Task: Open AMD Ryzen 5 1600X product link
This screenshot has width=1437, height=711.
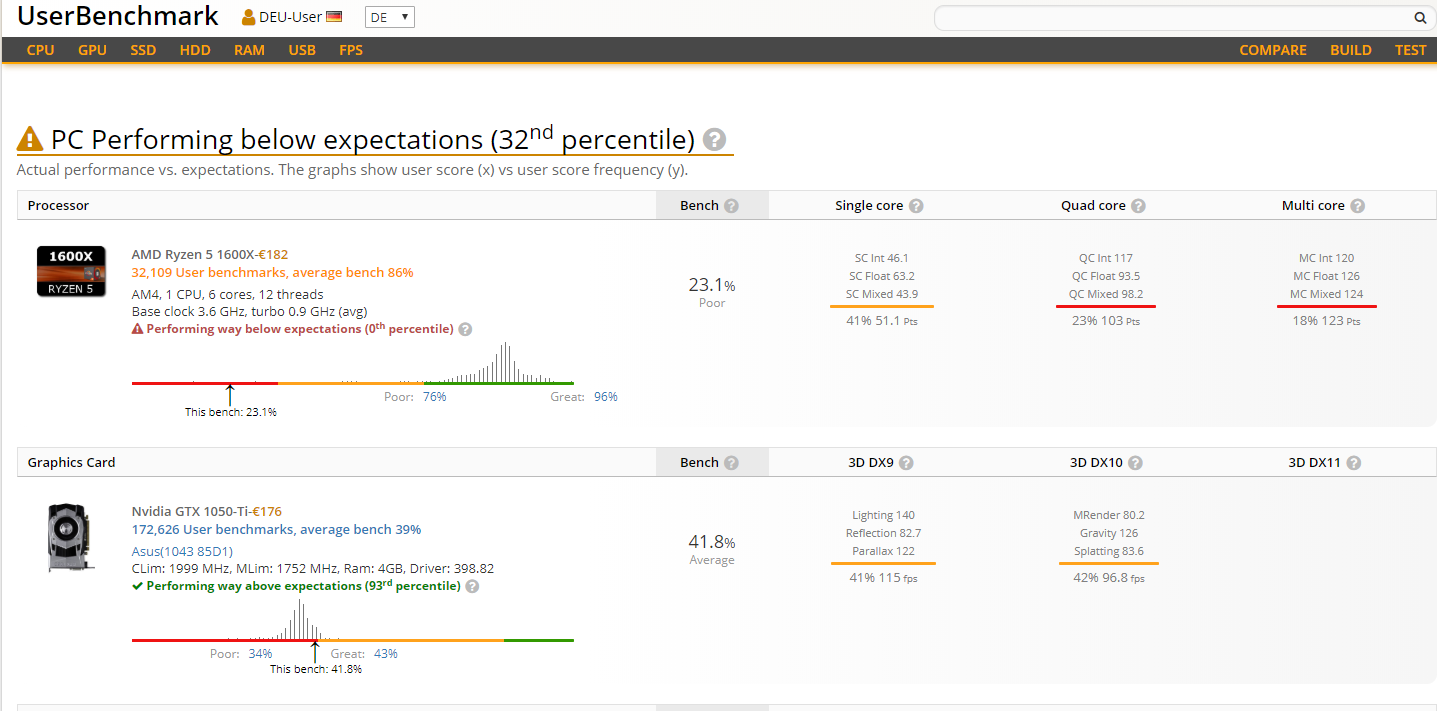Action: [191, 255]
